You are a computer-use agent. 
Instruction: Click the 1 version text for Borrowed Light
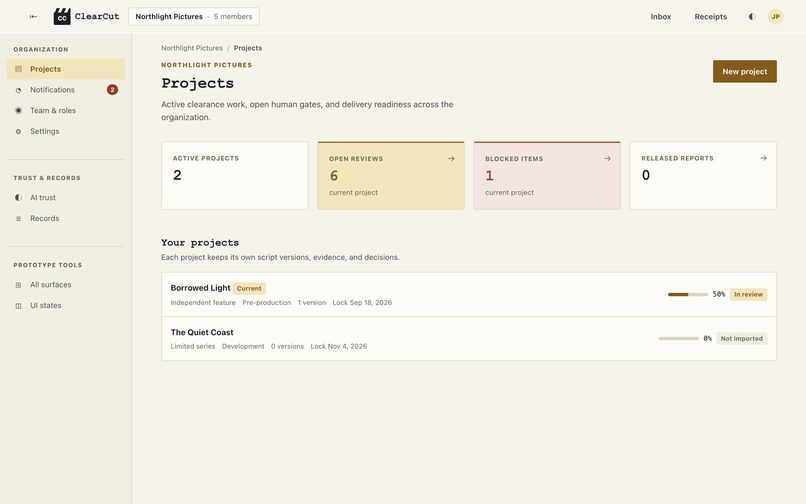point(312,302)
